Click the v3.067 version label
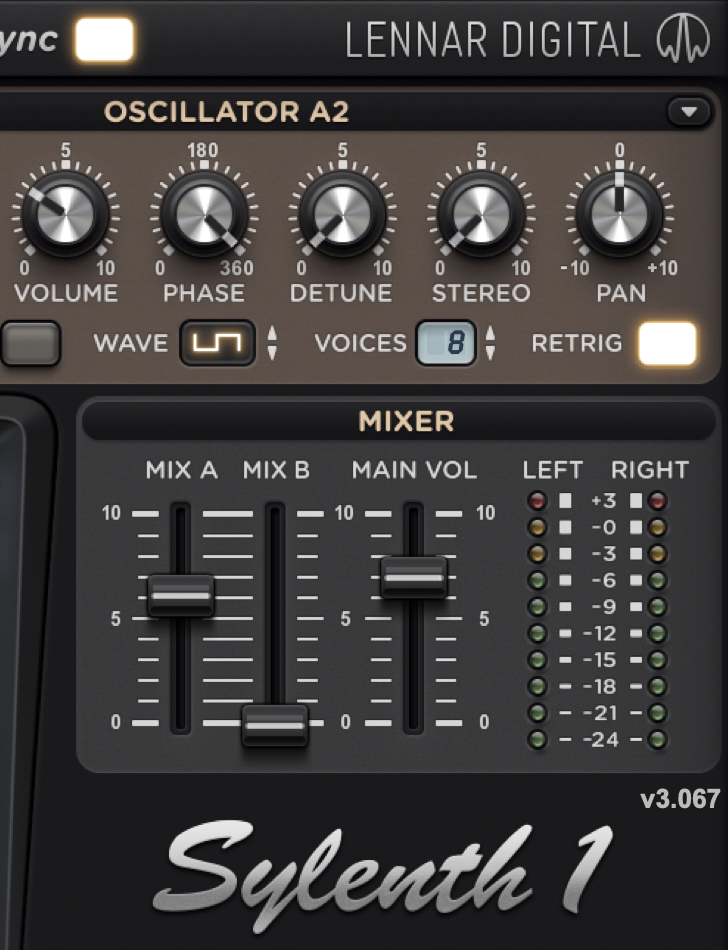Image resolution: width=728 pixels, height=950 pixels. (x=680, y=800)
